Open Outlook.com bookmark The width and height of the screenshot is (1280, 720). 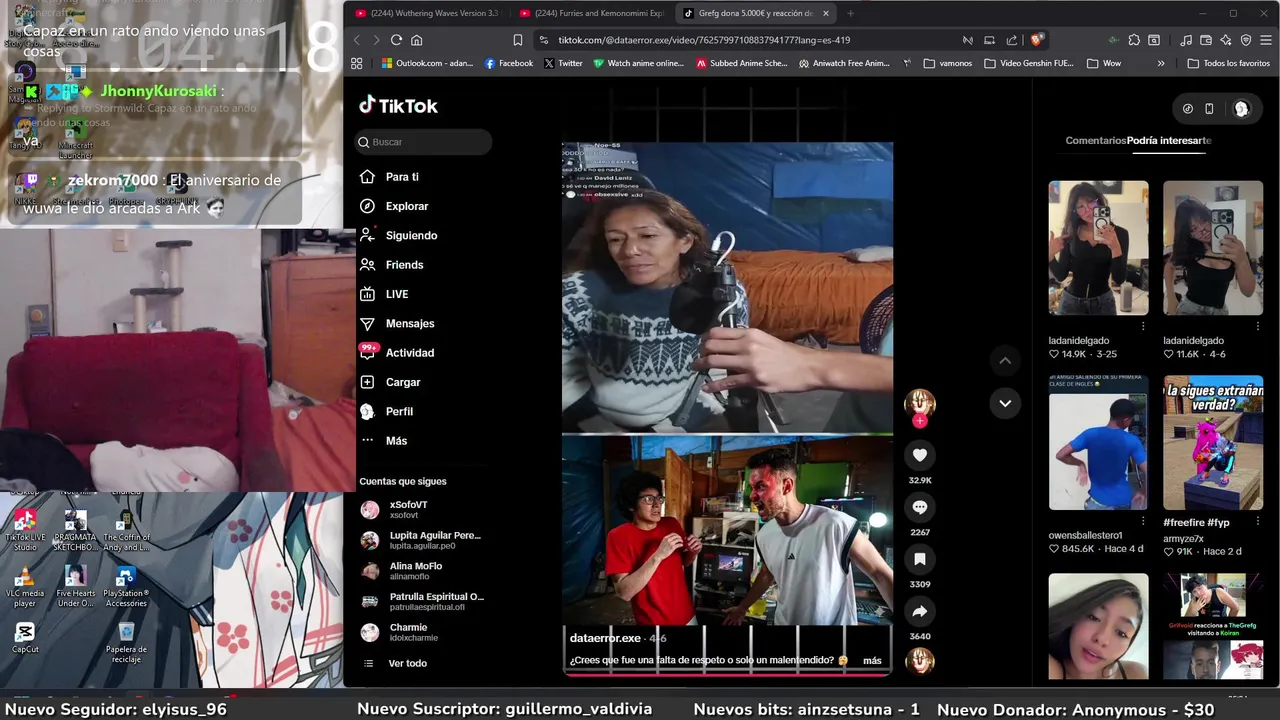[428, 63]
